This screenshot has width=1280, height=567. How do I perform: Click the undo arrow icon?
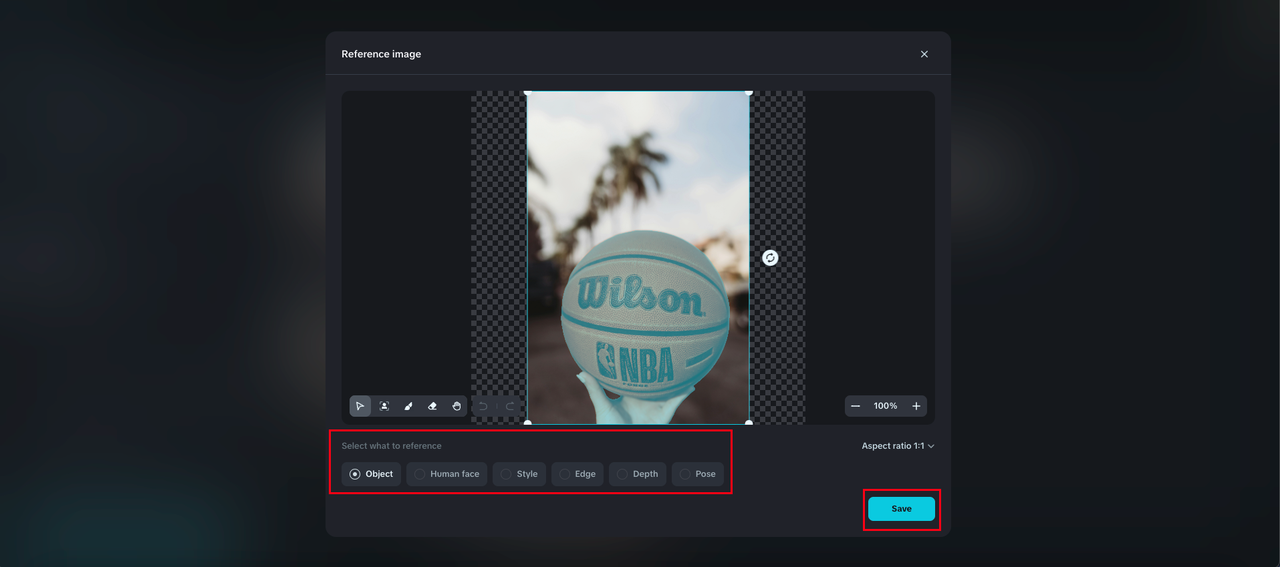click(483, 406)
